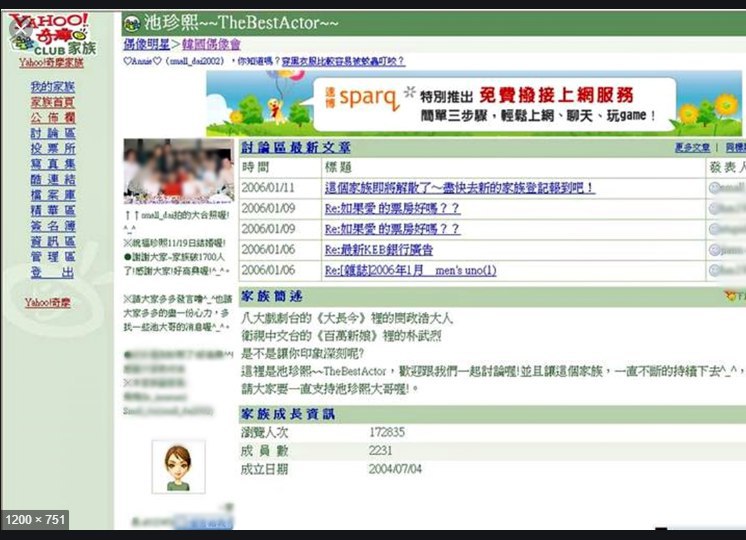Open 投票所 from the sidebar
Viewport: 746px width, 540px height.
pyautogui.click(x=52, y=148)
